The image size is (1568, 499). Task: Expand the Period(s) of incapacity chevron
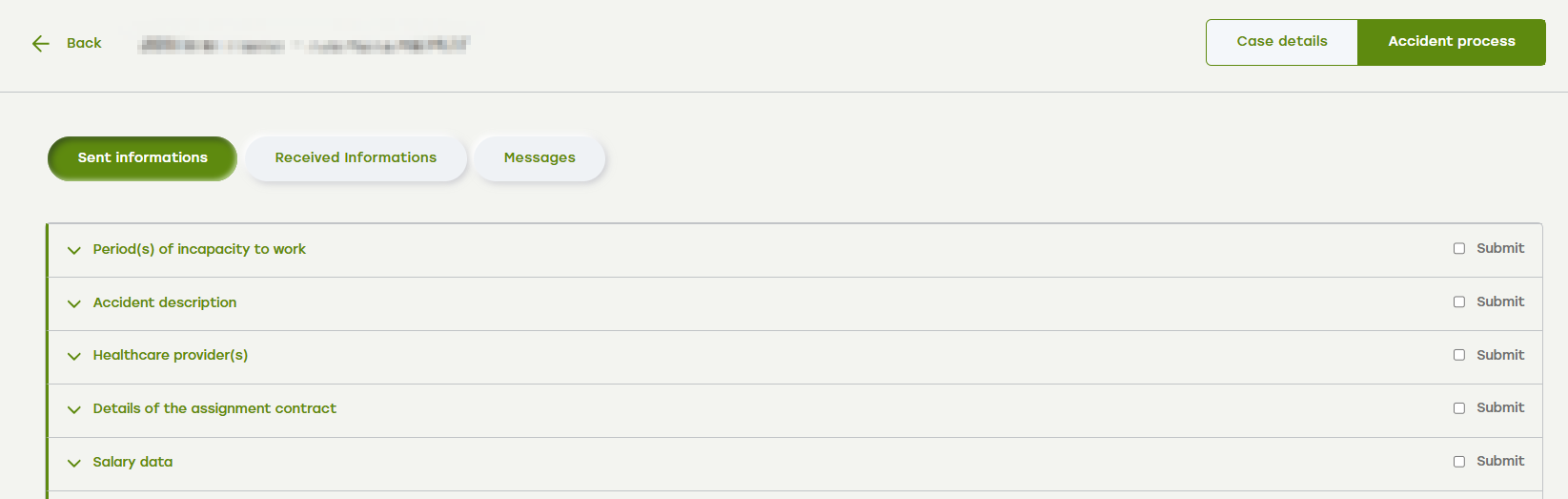(74, 250)
